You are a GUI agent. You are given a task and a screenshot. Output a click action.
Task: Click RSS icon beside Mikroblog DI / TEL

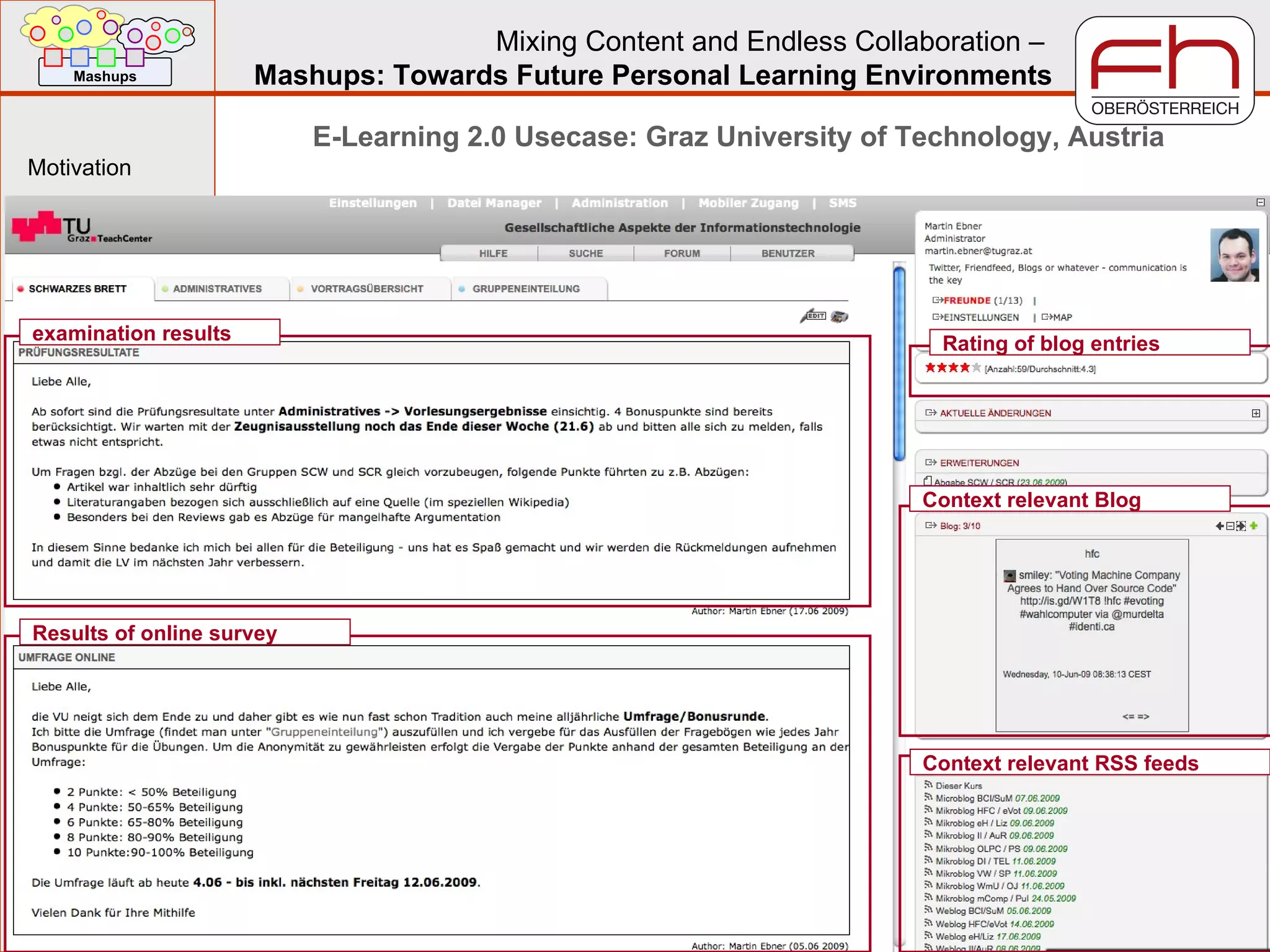[928, 860]
